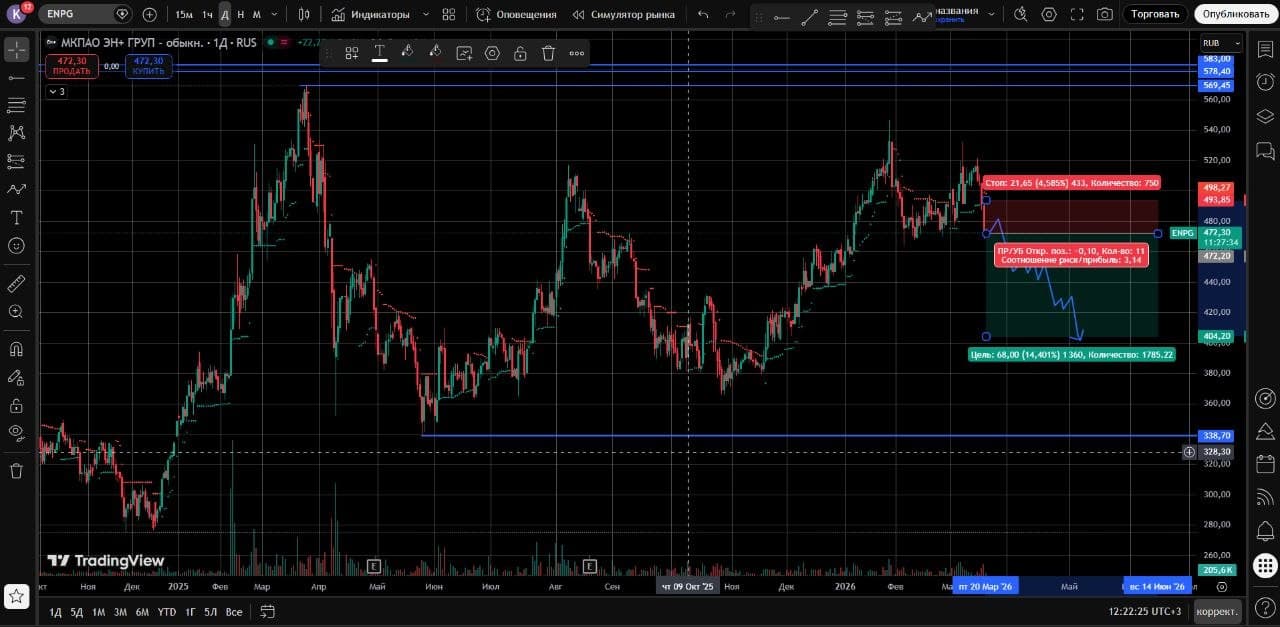Select the 1ч timeframe
This screenshot has height=627, width=1280.
coord(207,15)
